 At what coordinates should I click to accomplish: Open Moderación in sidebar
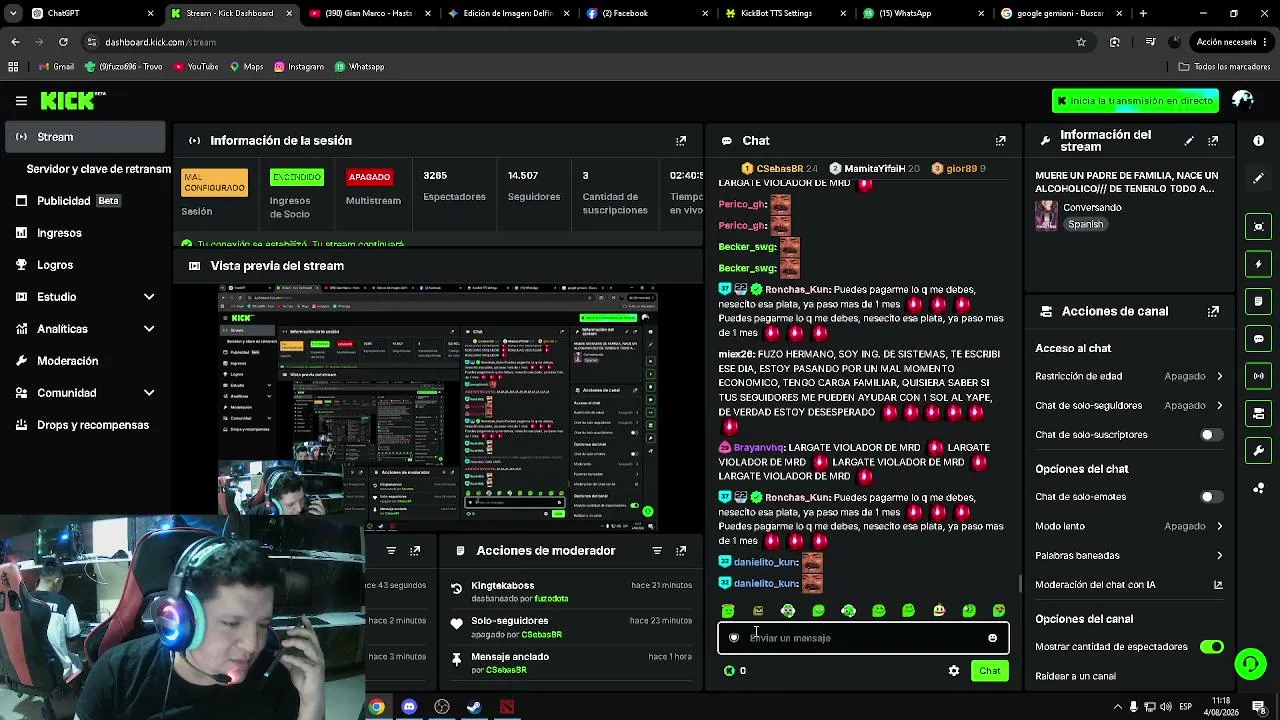pyautogui.click(x=85, y=361)
